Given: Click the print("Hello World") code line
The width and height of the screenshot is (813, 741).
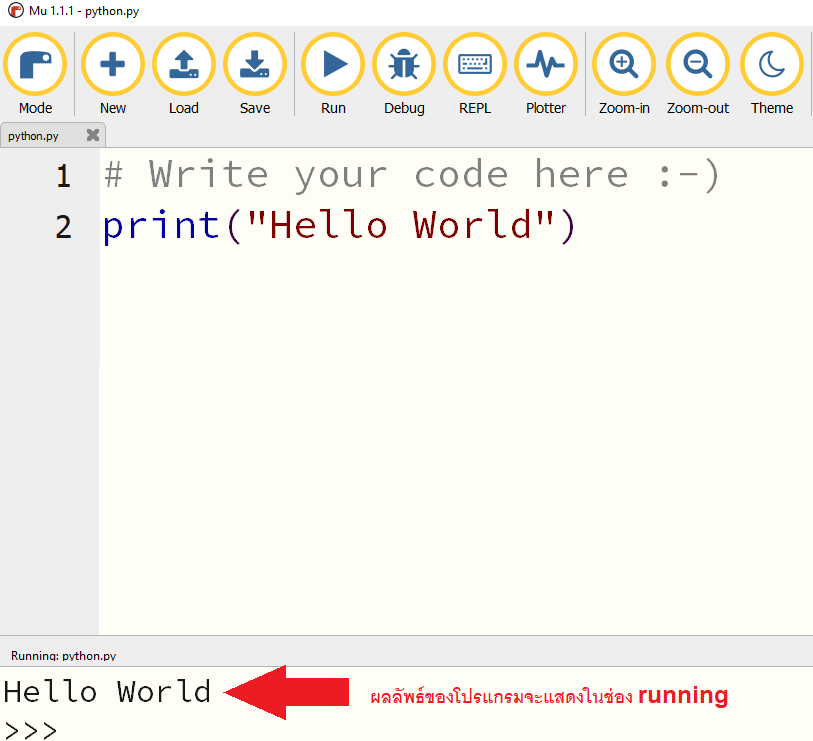Looking at the screenshot, I should [x=339, y=226].
